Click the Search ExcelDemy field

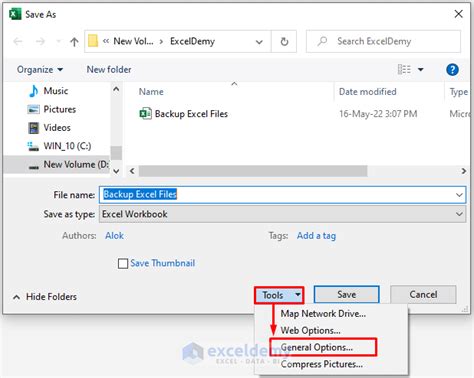383,41
